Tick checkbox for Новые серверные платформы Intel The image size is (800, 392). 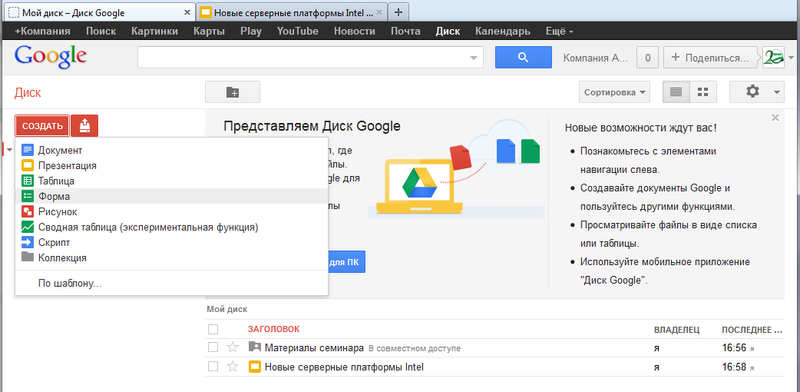(213, 366)
